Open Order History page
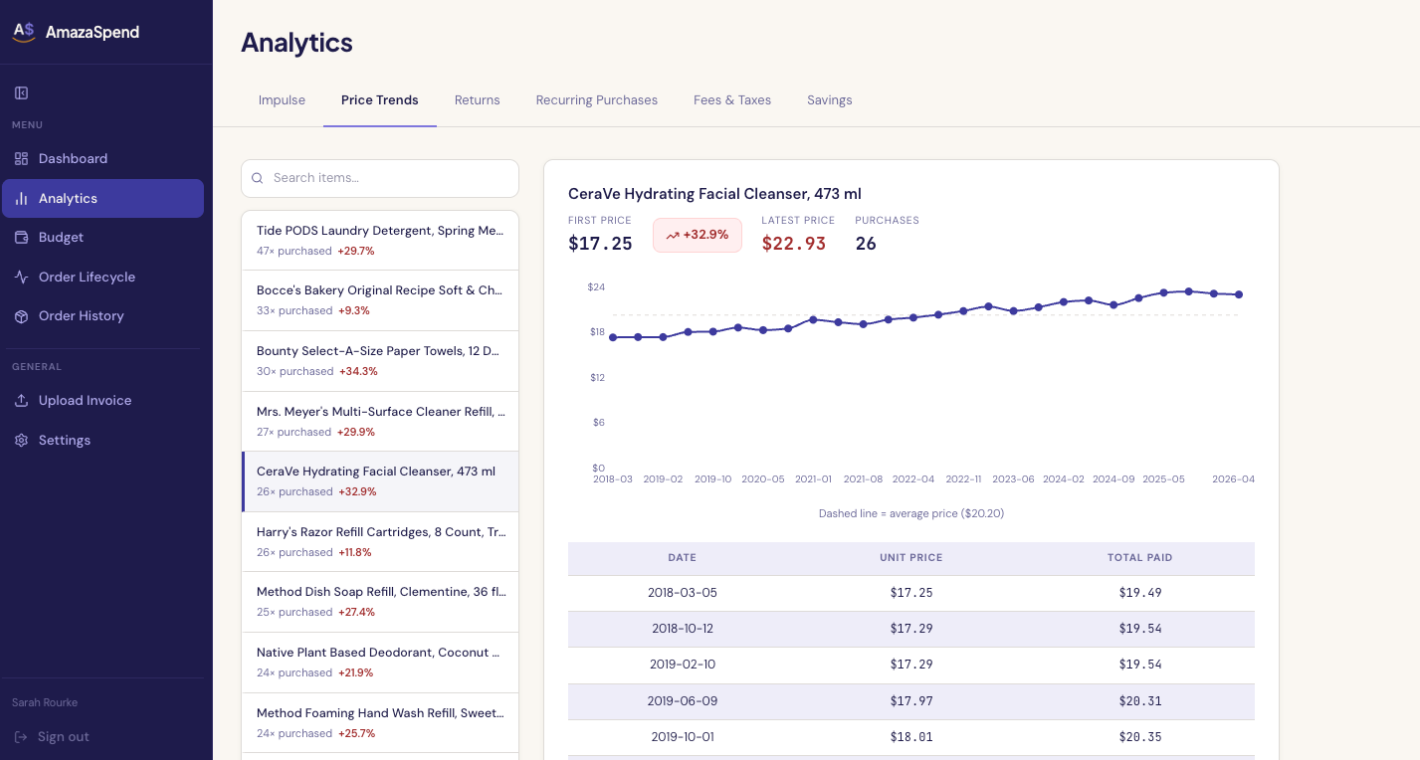 (103, 316)
